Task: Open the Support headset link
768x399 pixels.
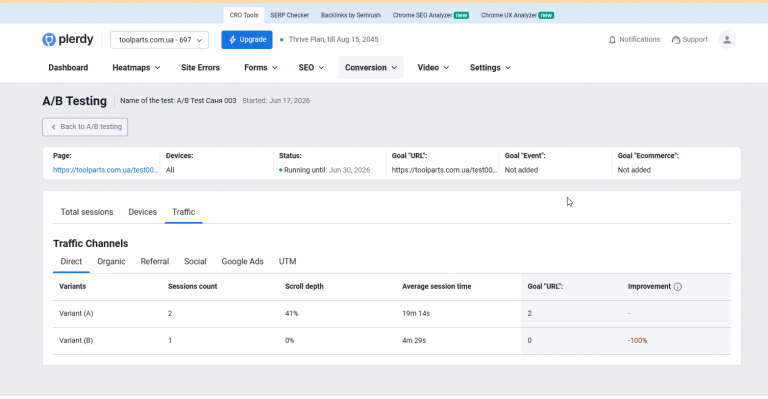Action: (x=690, y=40)
